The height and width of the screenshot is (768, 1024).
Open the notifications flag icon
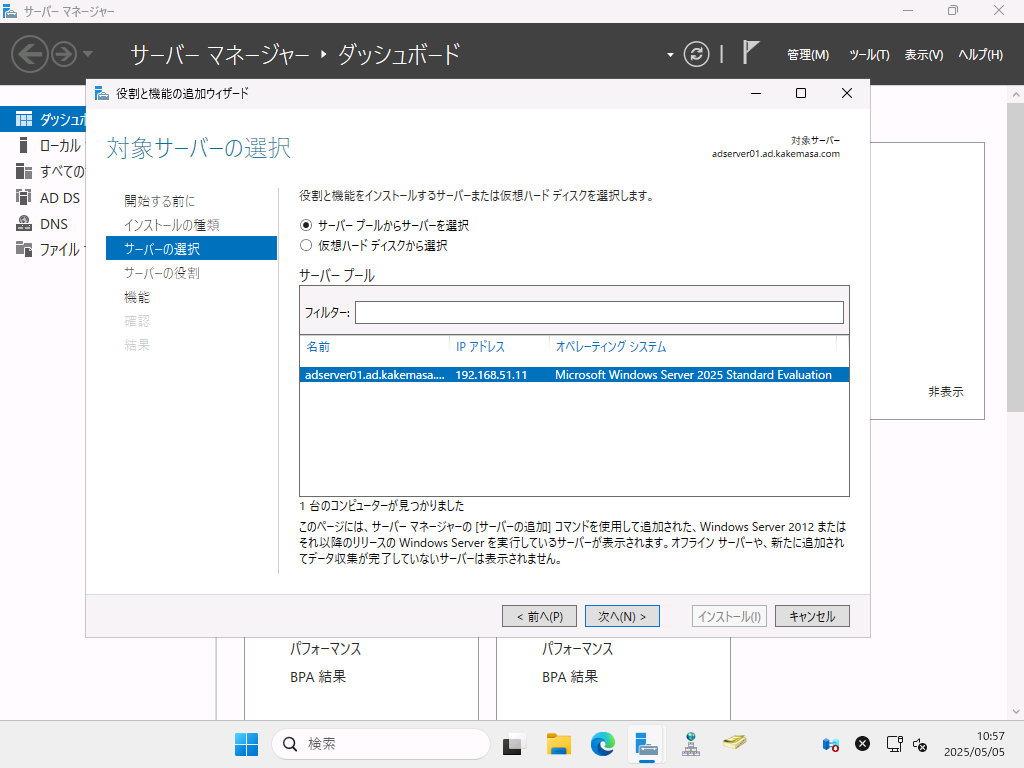(750, 52)
